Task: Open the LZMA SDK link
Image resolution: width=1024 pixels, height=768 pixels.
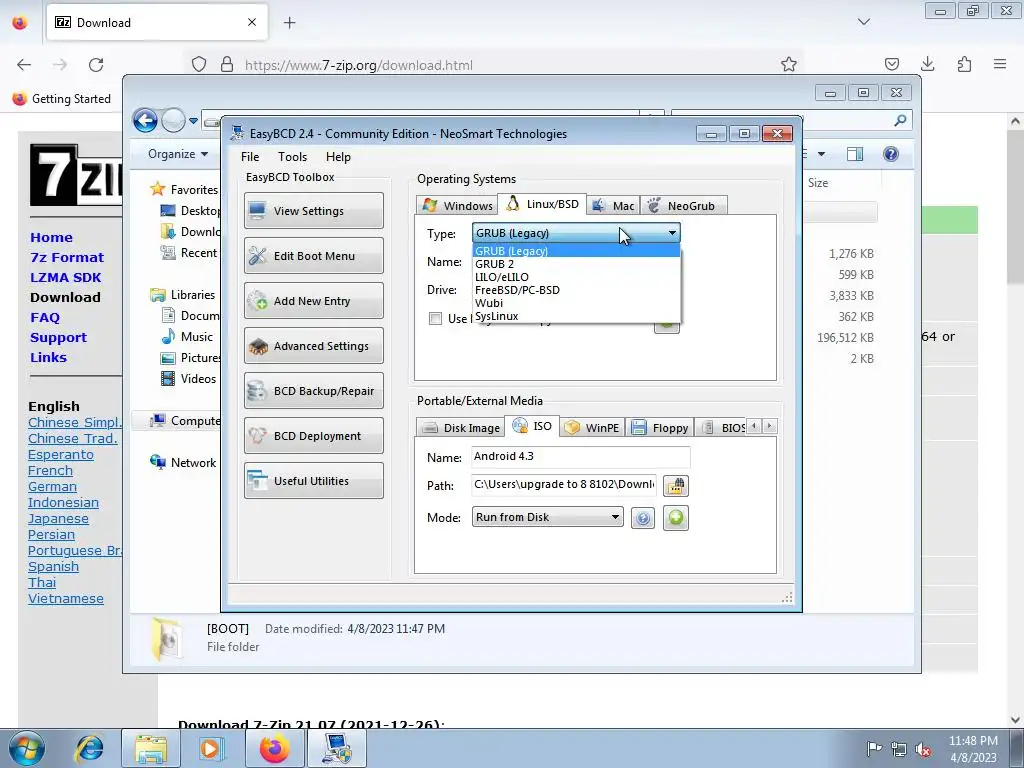Action: [65, 278]
